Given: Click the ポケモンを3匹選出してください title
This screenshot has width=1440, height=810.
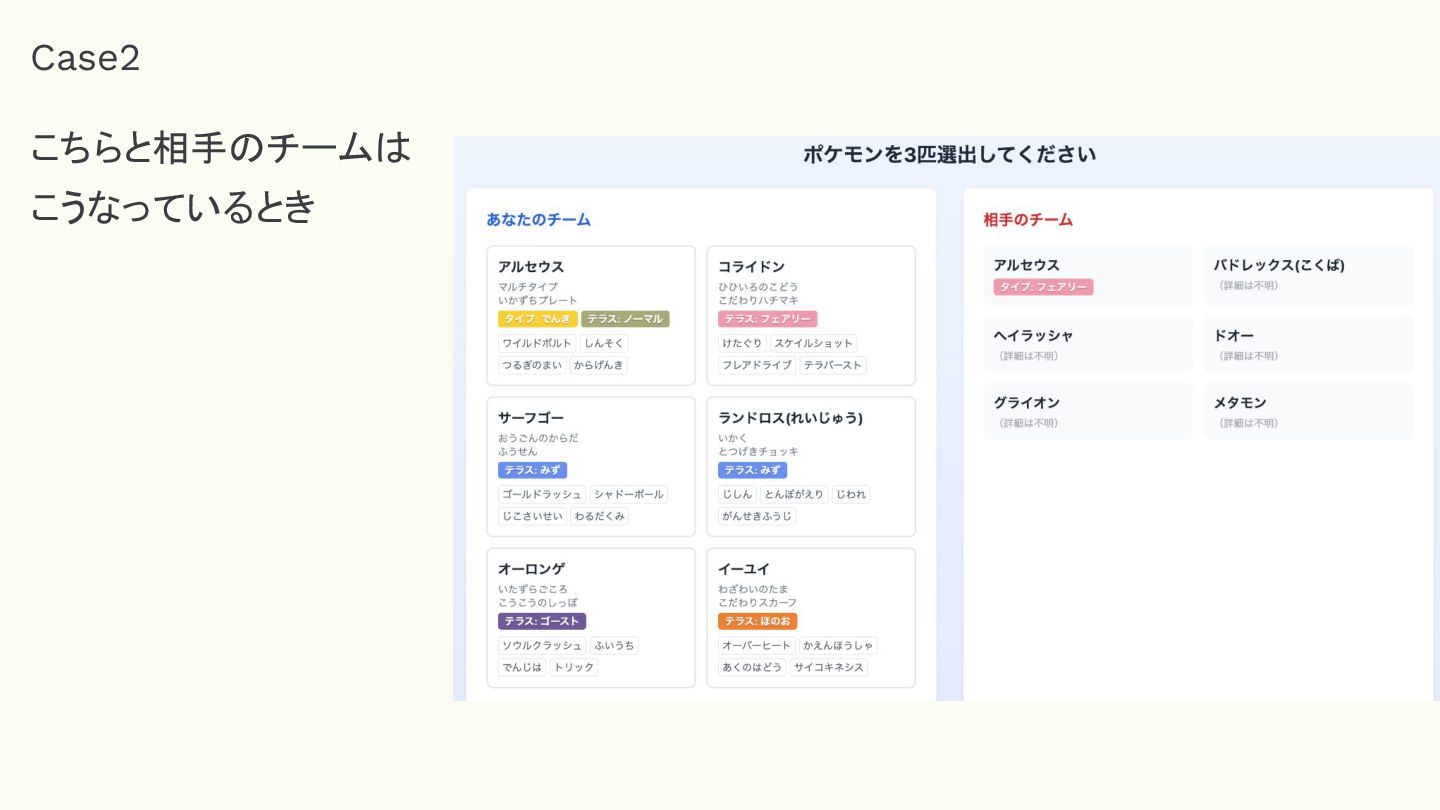Looking at the screenshot, I should [x=949, y=154].
